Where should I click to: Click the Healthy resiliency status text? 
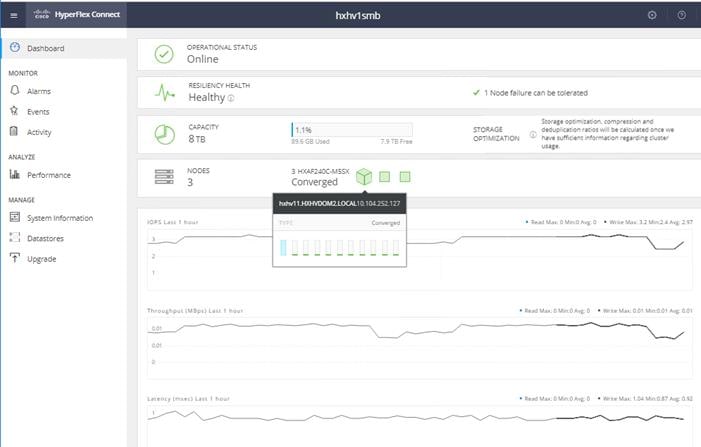coord(207,97)
